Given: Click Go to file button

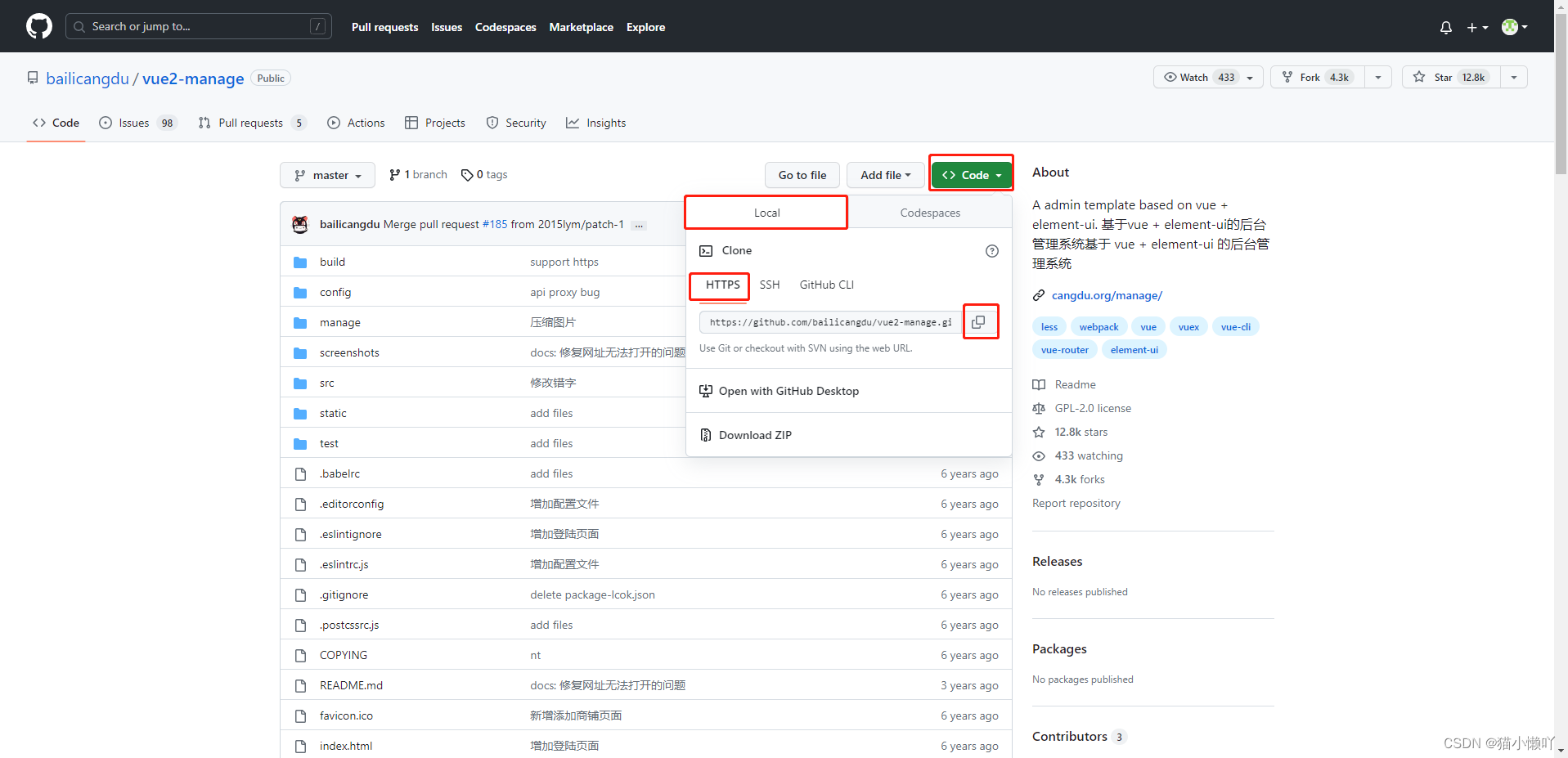Looking at the screenshot, I should point(802,175).
